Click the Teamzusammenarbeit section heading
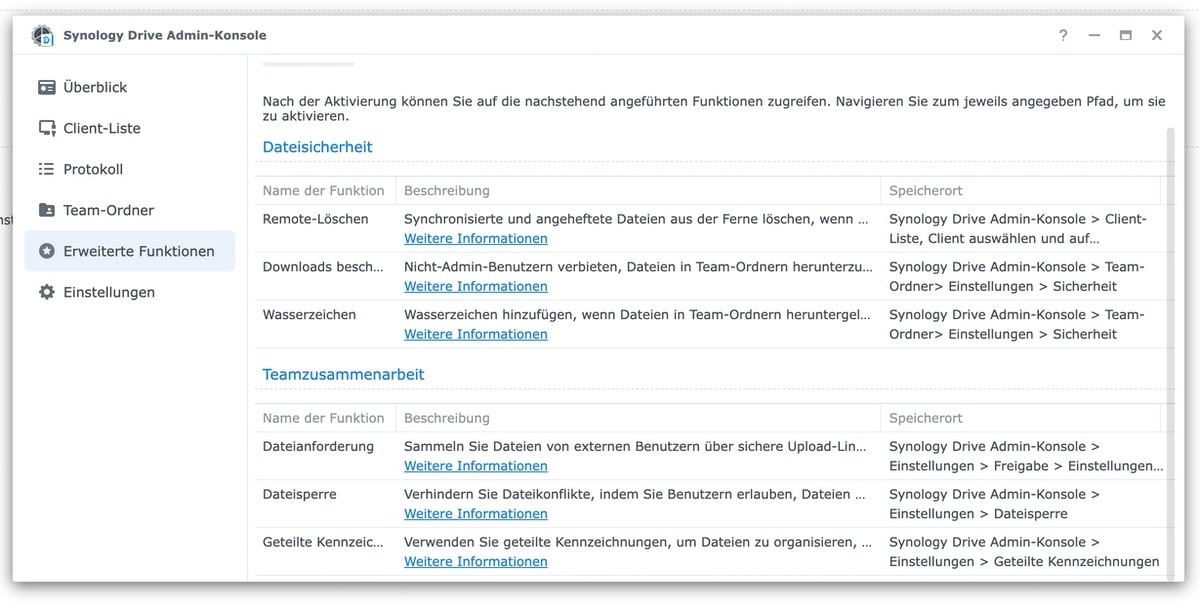 click(x=343, y=374)
